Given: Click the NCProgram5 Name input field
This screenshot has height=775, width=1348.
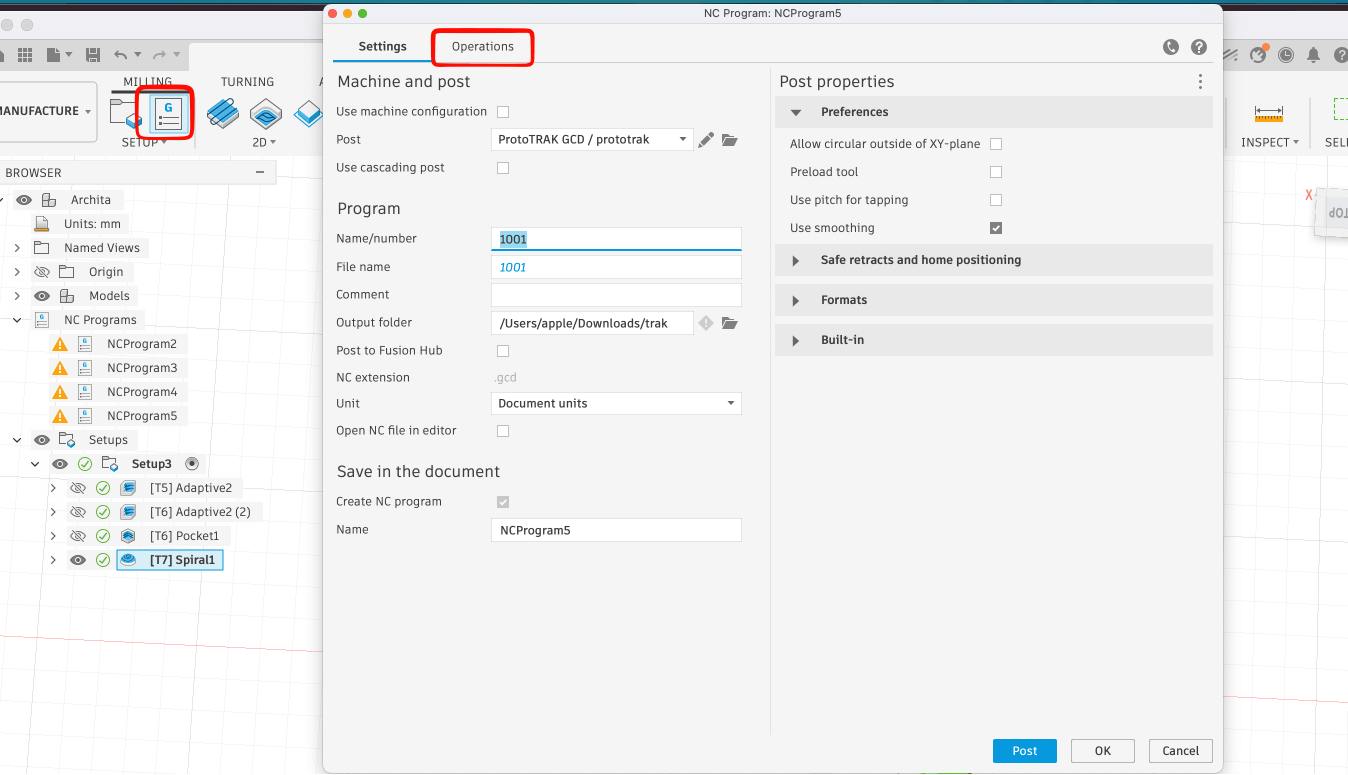Looking at the screenshot, I should pos(616,530).
